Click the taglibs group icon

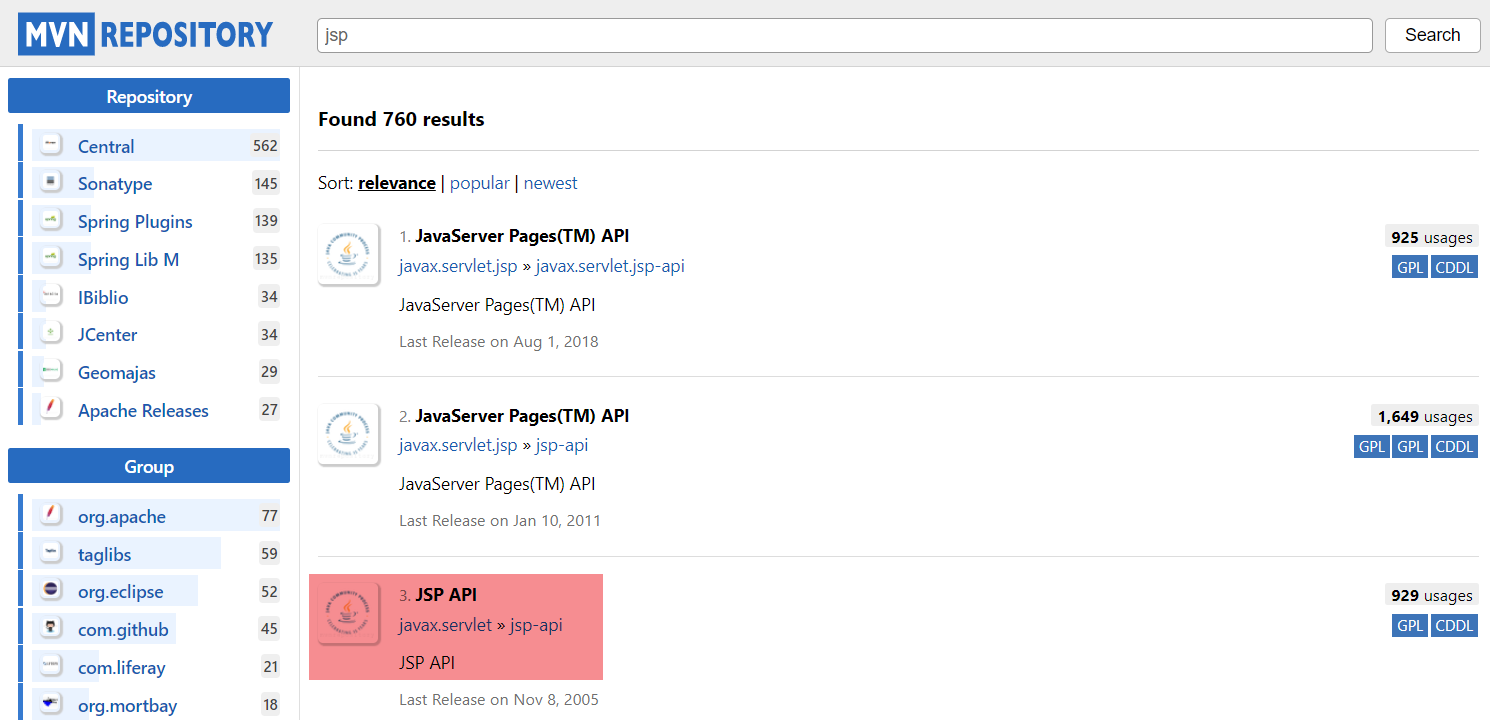tap(52, 554)
